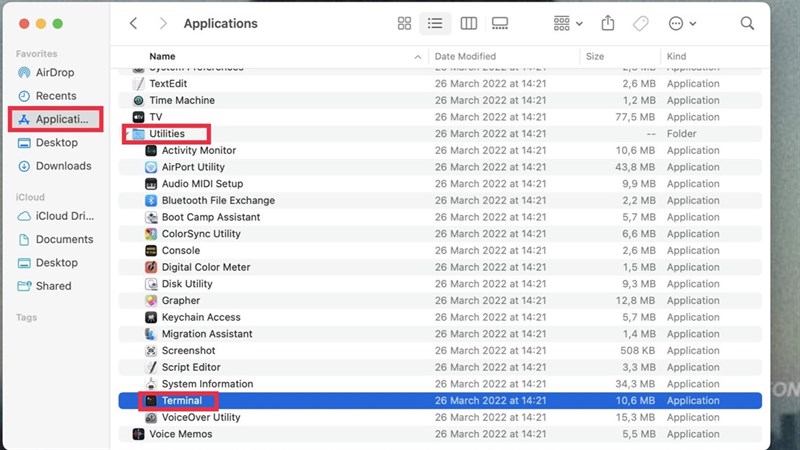
Task: Click the Search magnifier icon
Action: pyautogui.click(x=747, y=23)
